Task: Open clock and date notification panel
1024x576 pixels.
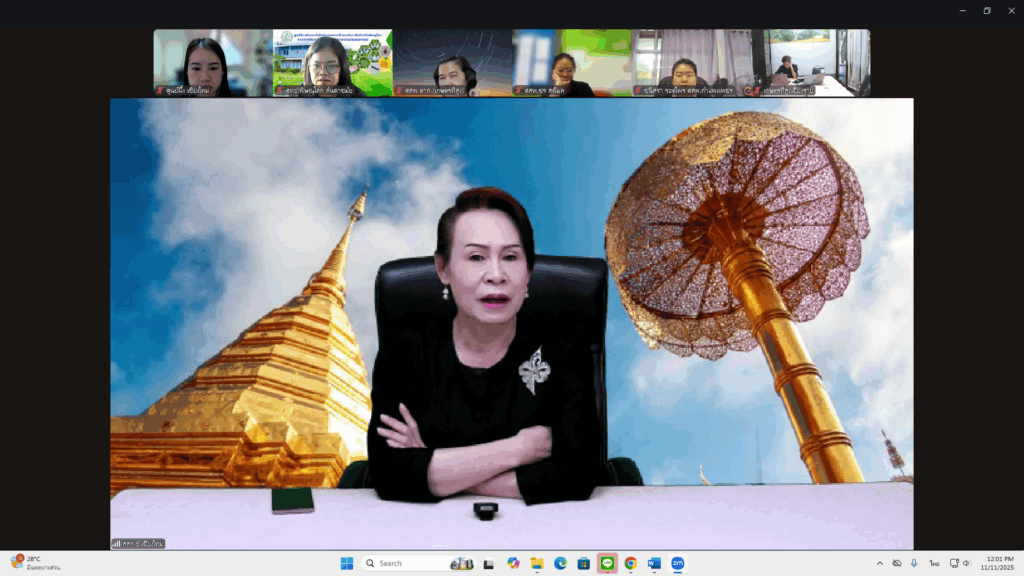Action: click(x=999, y=563)
